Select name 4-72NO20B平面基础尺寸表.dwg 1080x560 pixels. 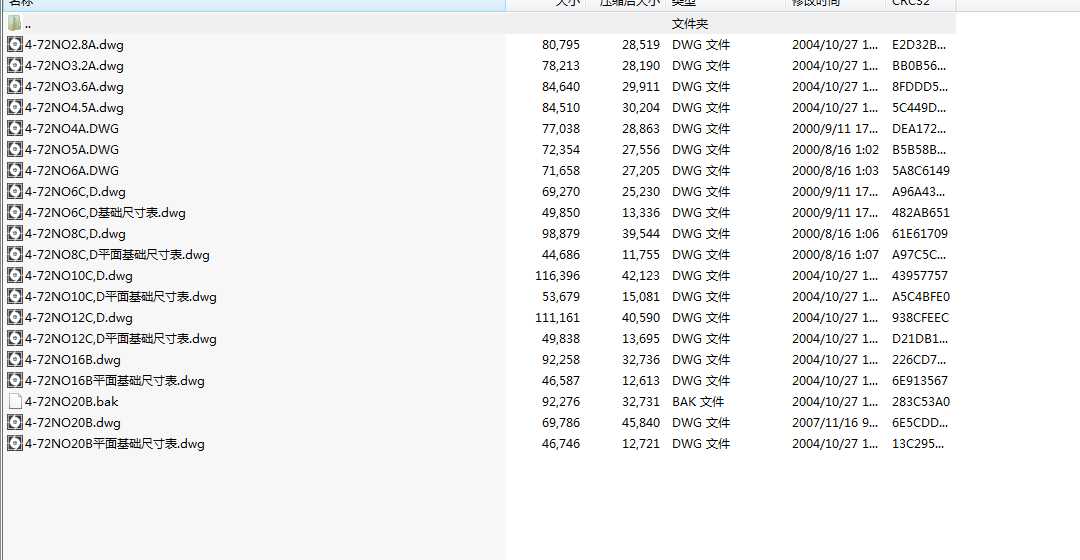coord(115,444)
